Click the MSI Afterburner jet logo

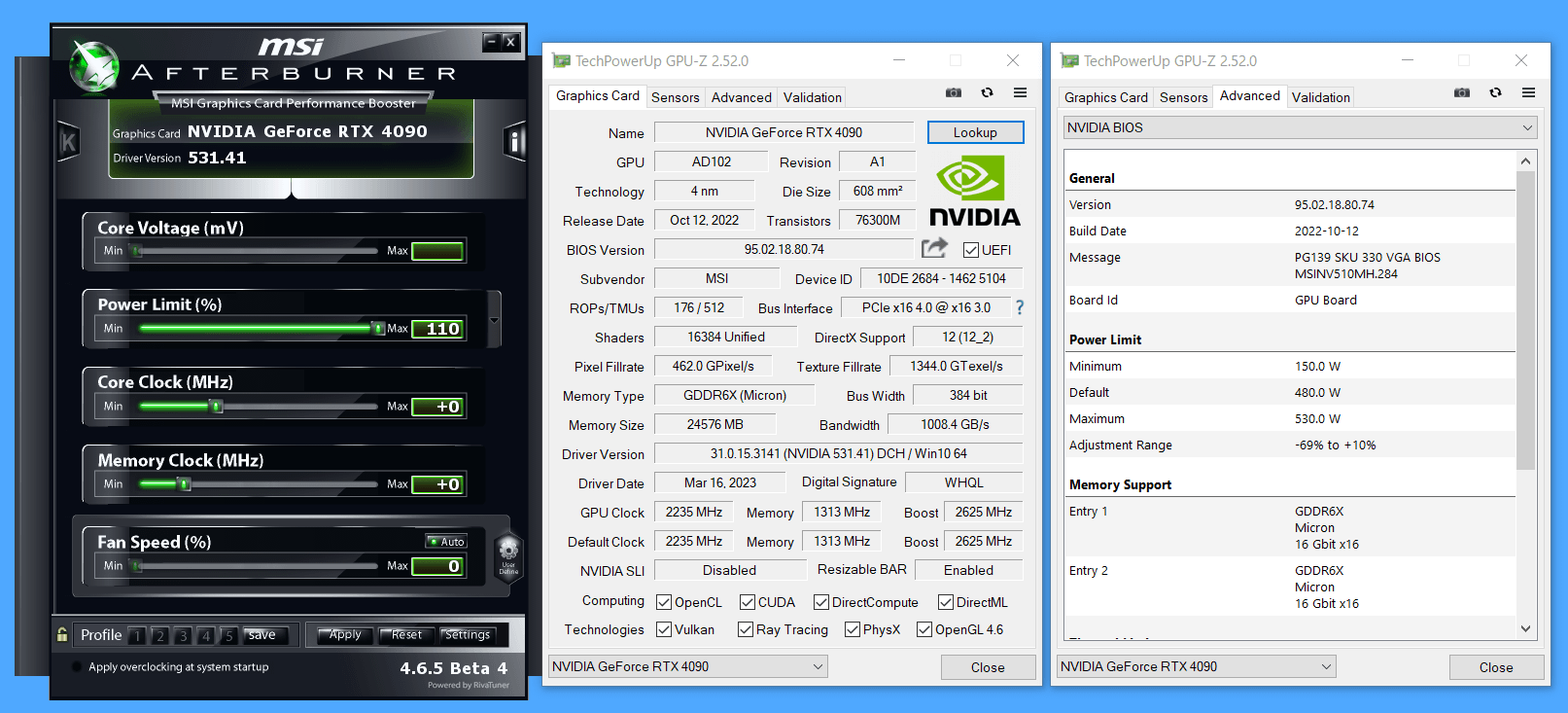(x=94, y=67)
